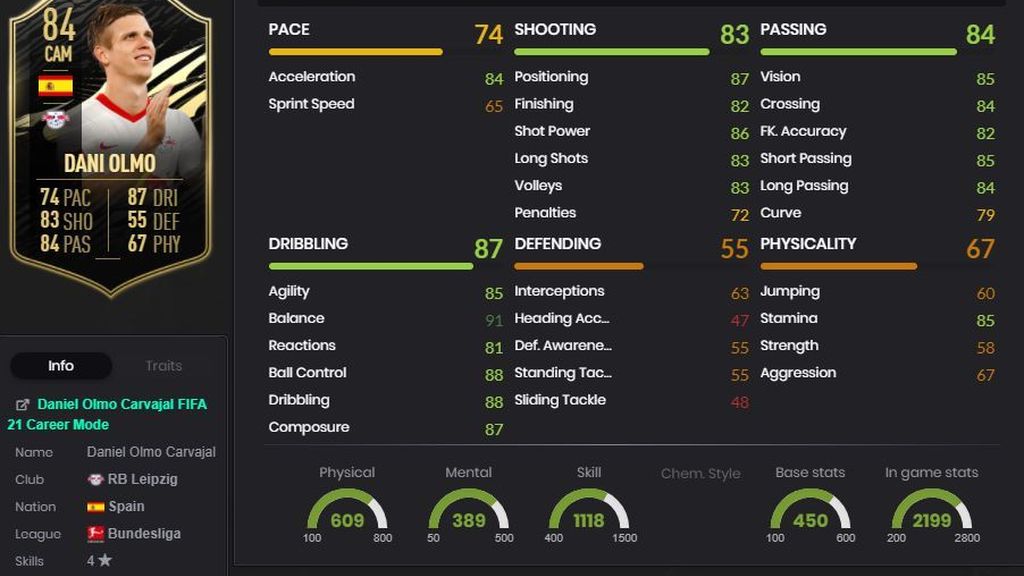Viewport: 1024px width, 576px height.
Task: Click the RB Leipzig crest on the card
Action: pos(56,120)
